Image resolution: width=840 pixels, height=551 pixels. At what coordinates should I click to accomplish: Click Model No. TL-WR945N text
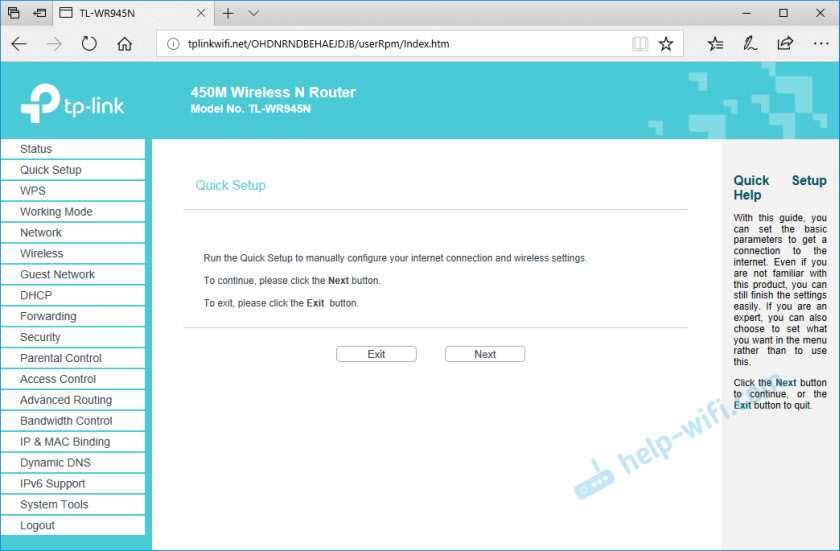251,109
